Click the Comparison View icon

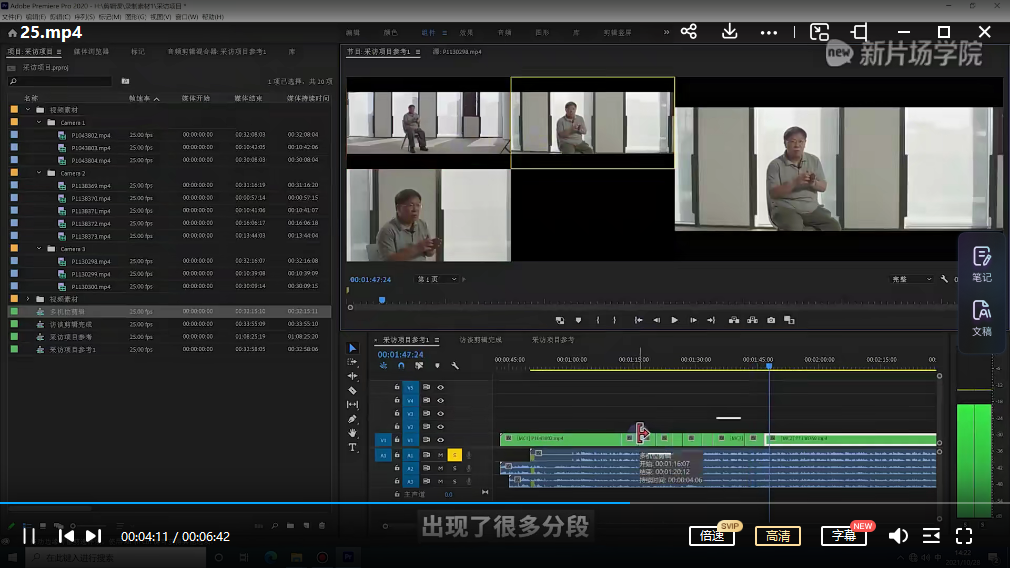[x=789, y=320]
